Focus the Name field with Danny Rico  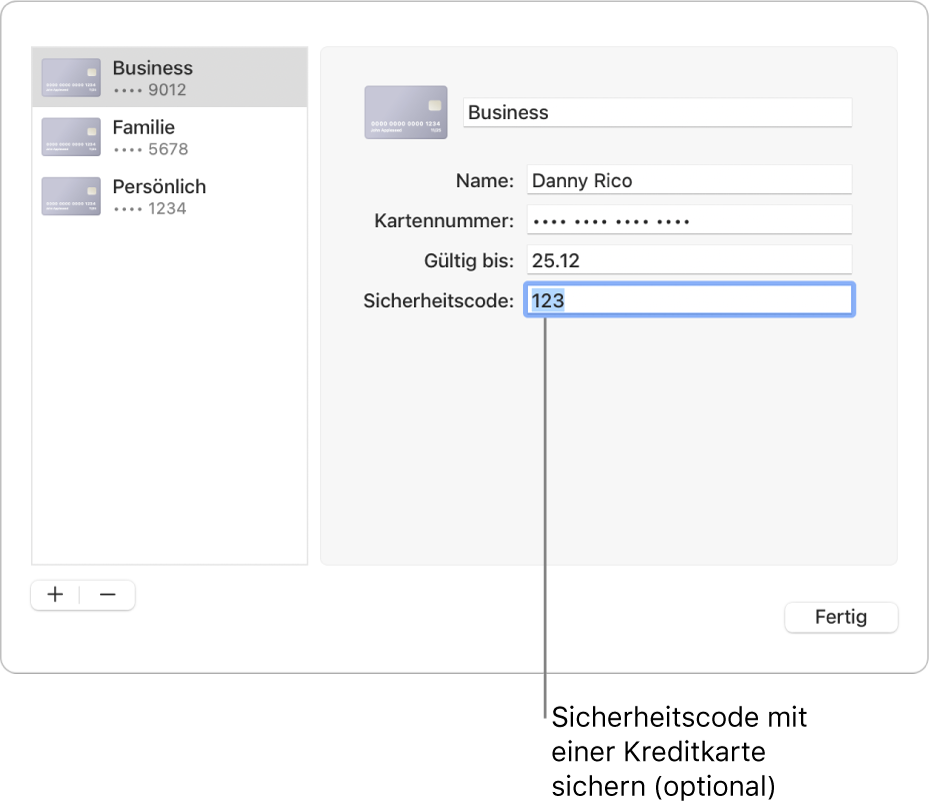(688, 181)
